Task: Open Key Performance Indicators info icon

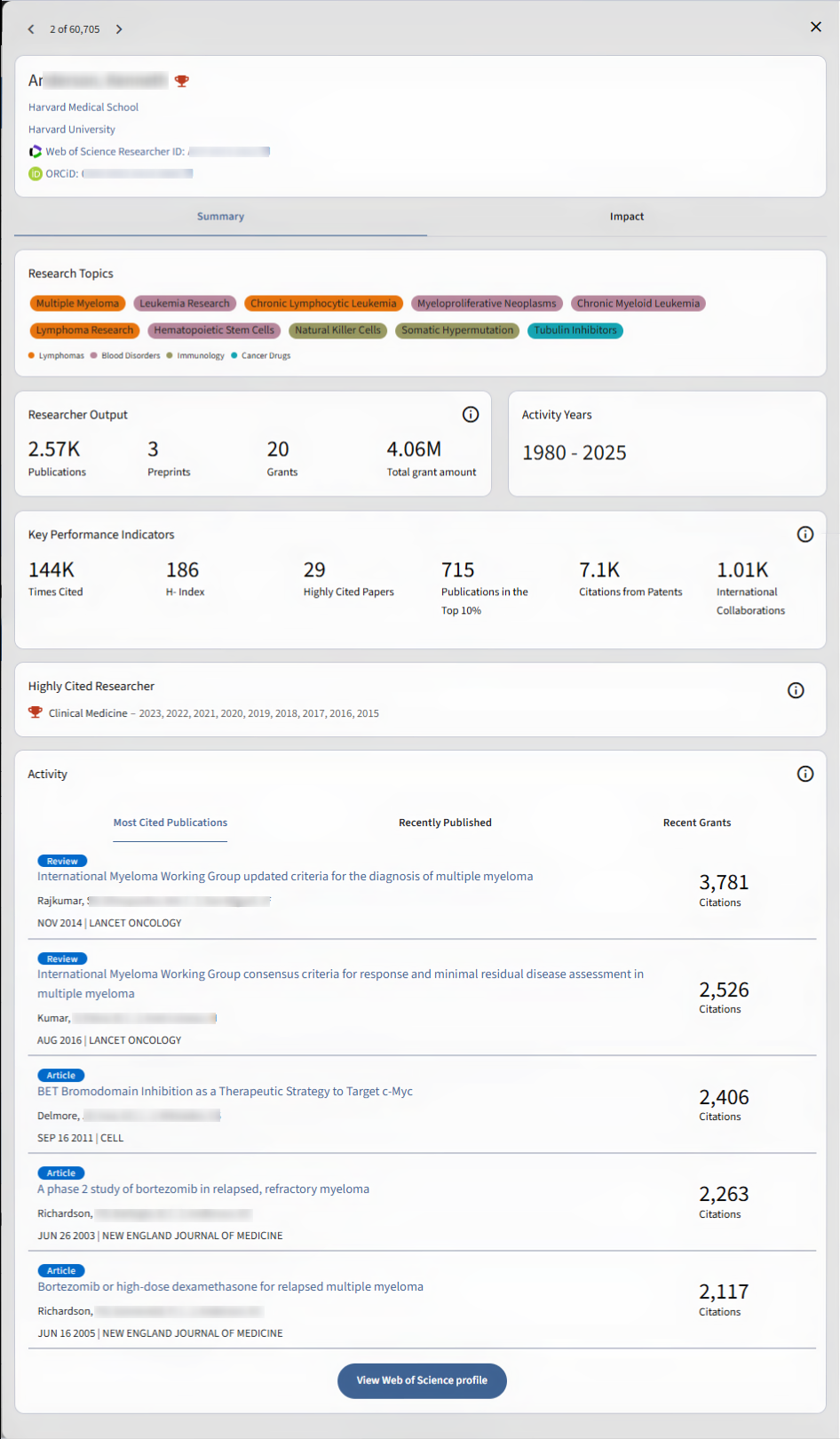Action: 805,534
